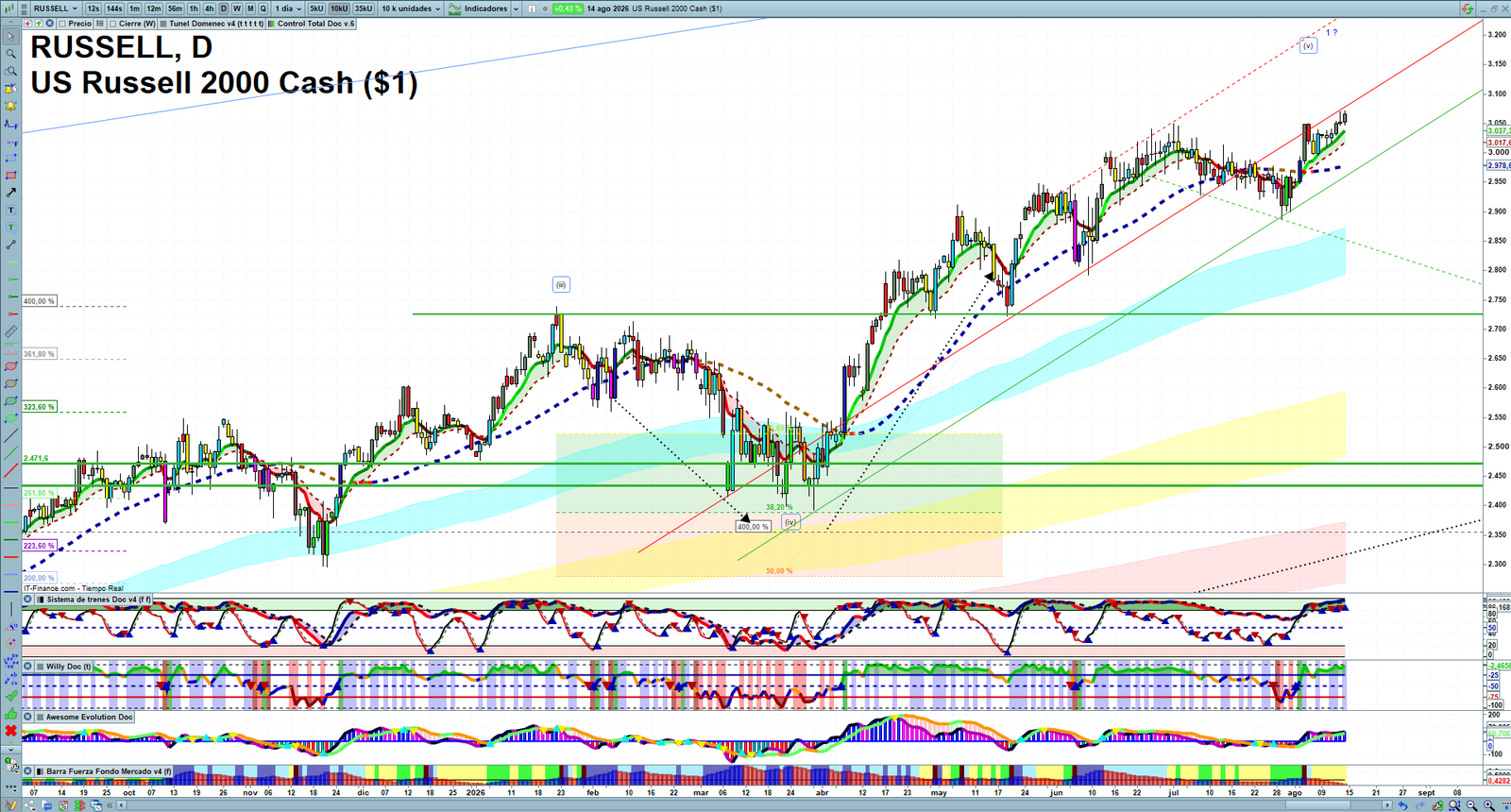Choose the round T comment bubble tool

coord(10,228)
